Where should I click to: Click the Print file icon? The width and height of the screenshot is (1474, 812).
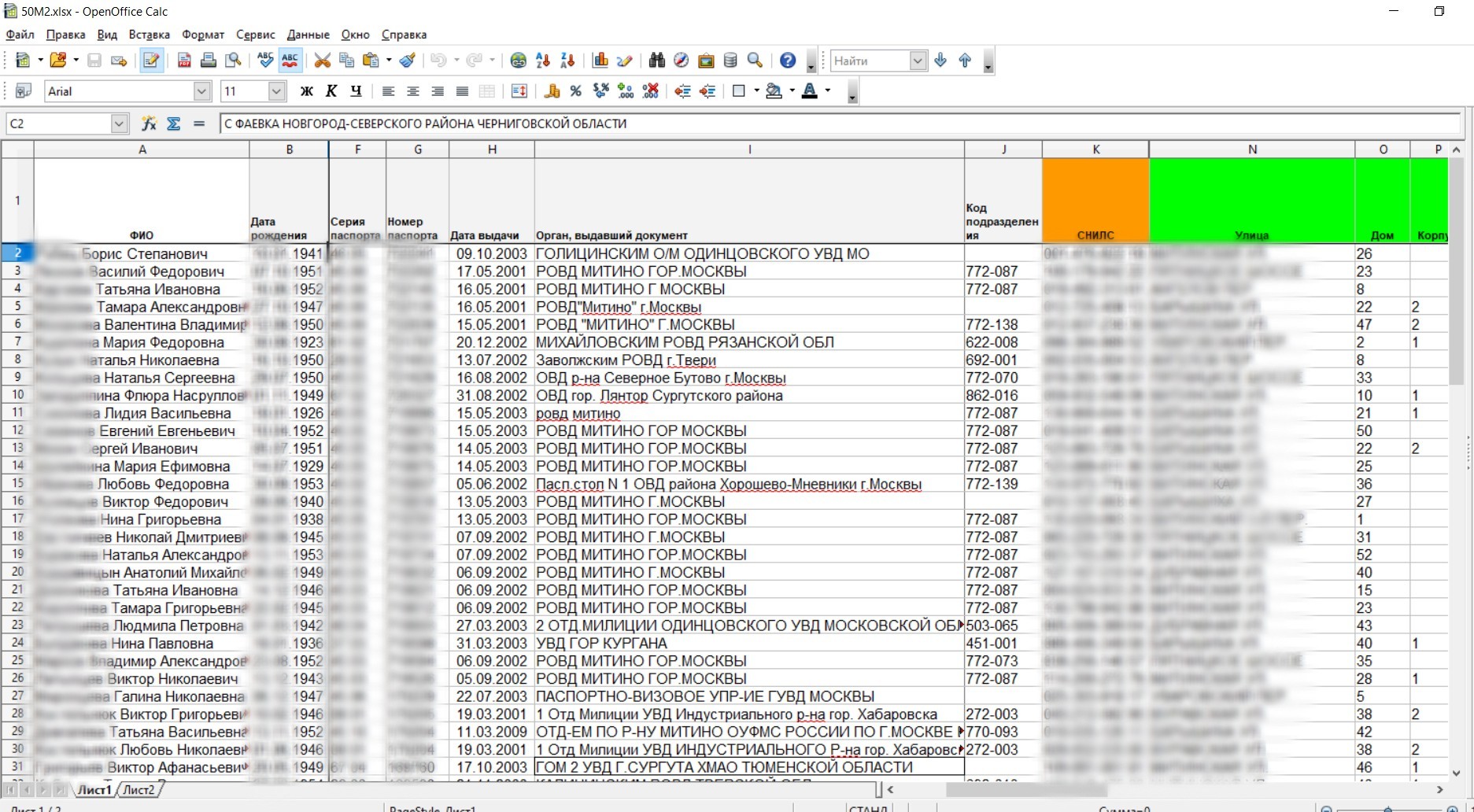(209, 61)
